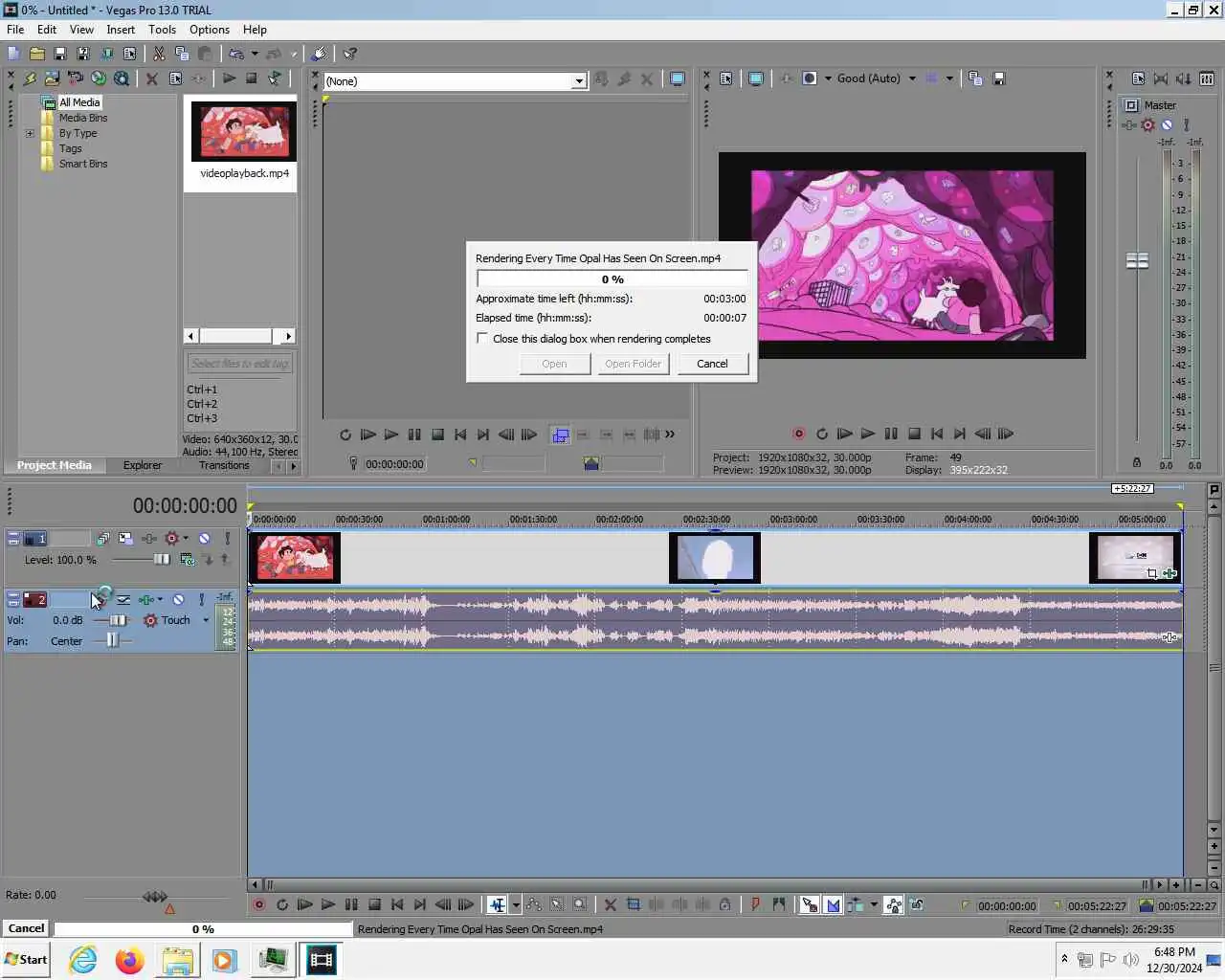The width and height of the screenshot is (1225, 980).
Task: Open the Options menu
Action: 210,30
